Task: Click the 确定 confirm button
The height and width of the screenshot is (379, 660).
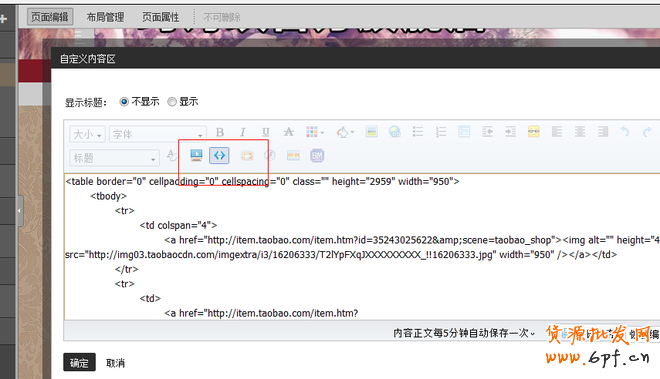Action: (79, 363)
